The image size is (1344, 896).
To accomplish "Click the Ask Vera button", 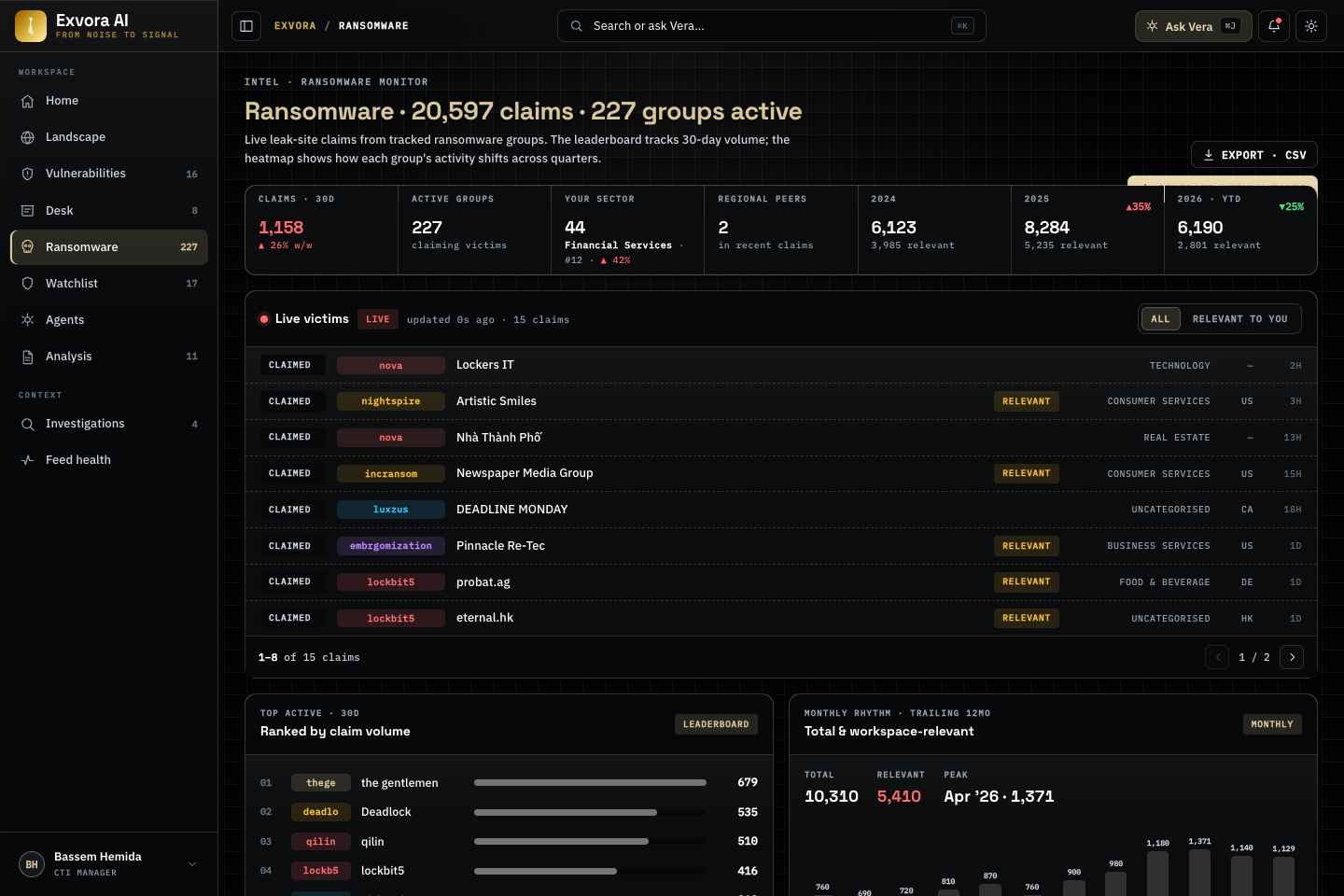I will (1193, 26).
